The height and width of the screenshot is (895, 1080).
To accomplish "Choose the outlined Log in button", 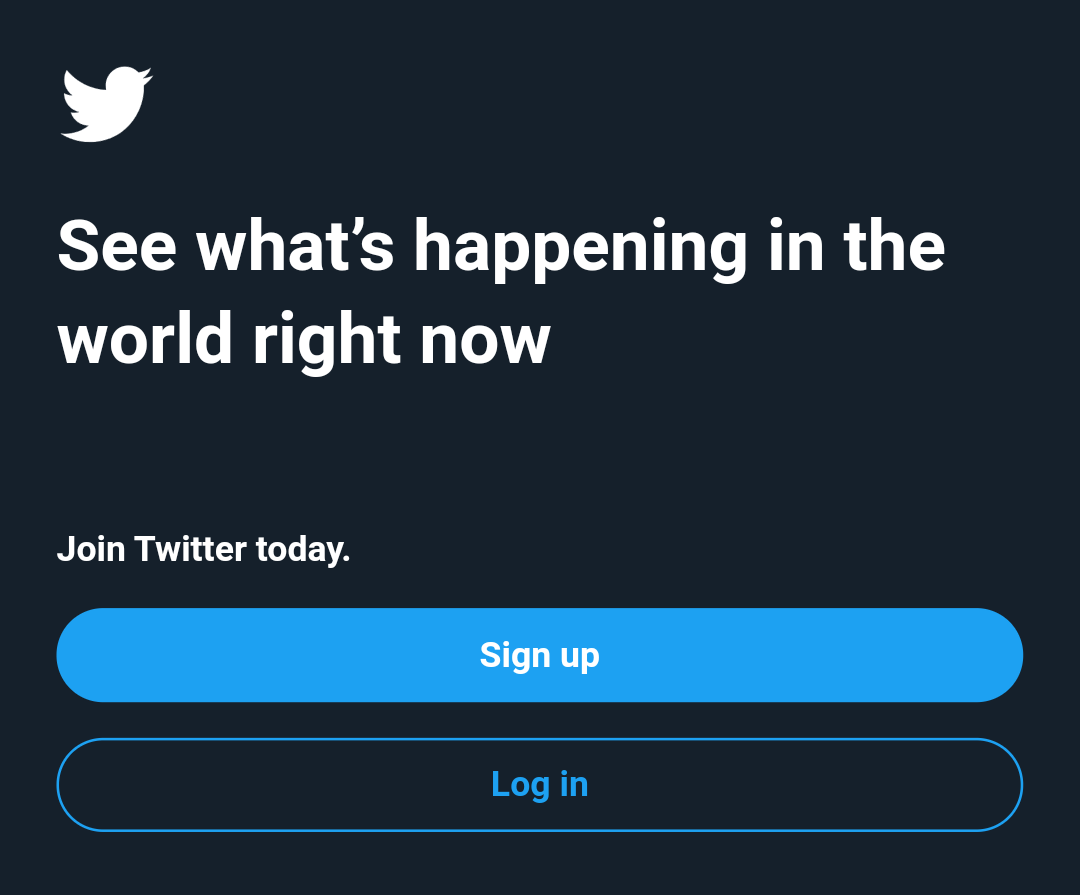I will pyautogui.click(x=539, y=785).
